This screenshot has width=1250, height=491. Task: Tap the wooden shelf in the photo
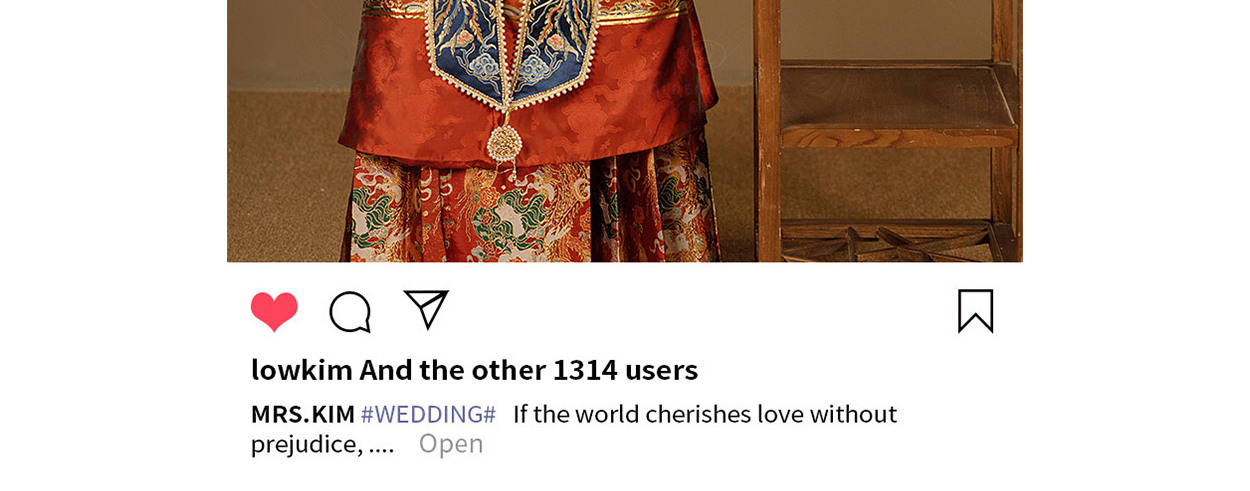click(888, 130)
